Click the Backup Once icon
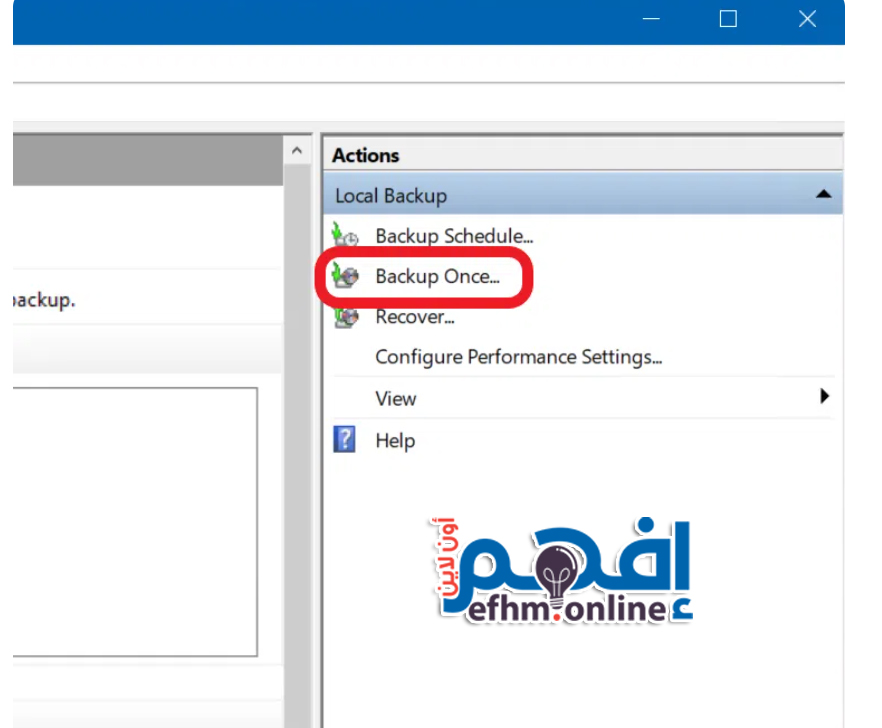This screenshot has width=882, height=728. tap(345, 277)
